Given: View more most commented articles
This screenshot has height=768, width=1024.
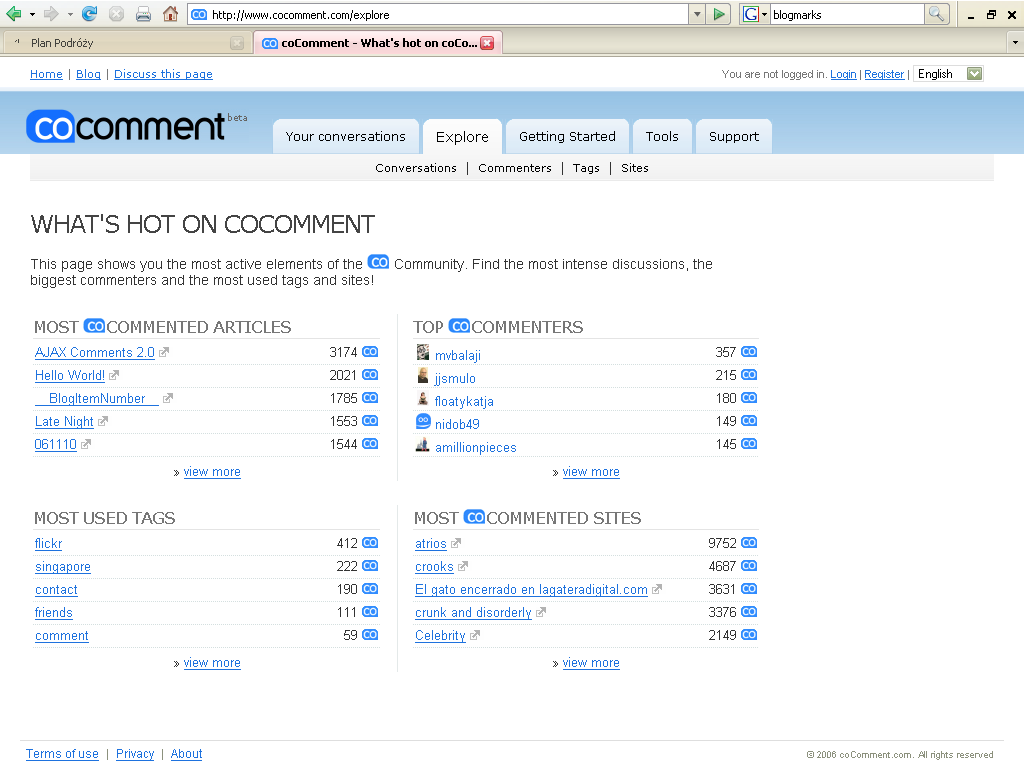Looking at the screenshot, I should pyautogui.click(x=212, y=472).
